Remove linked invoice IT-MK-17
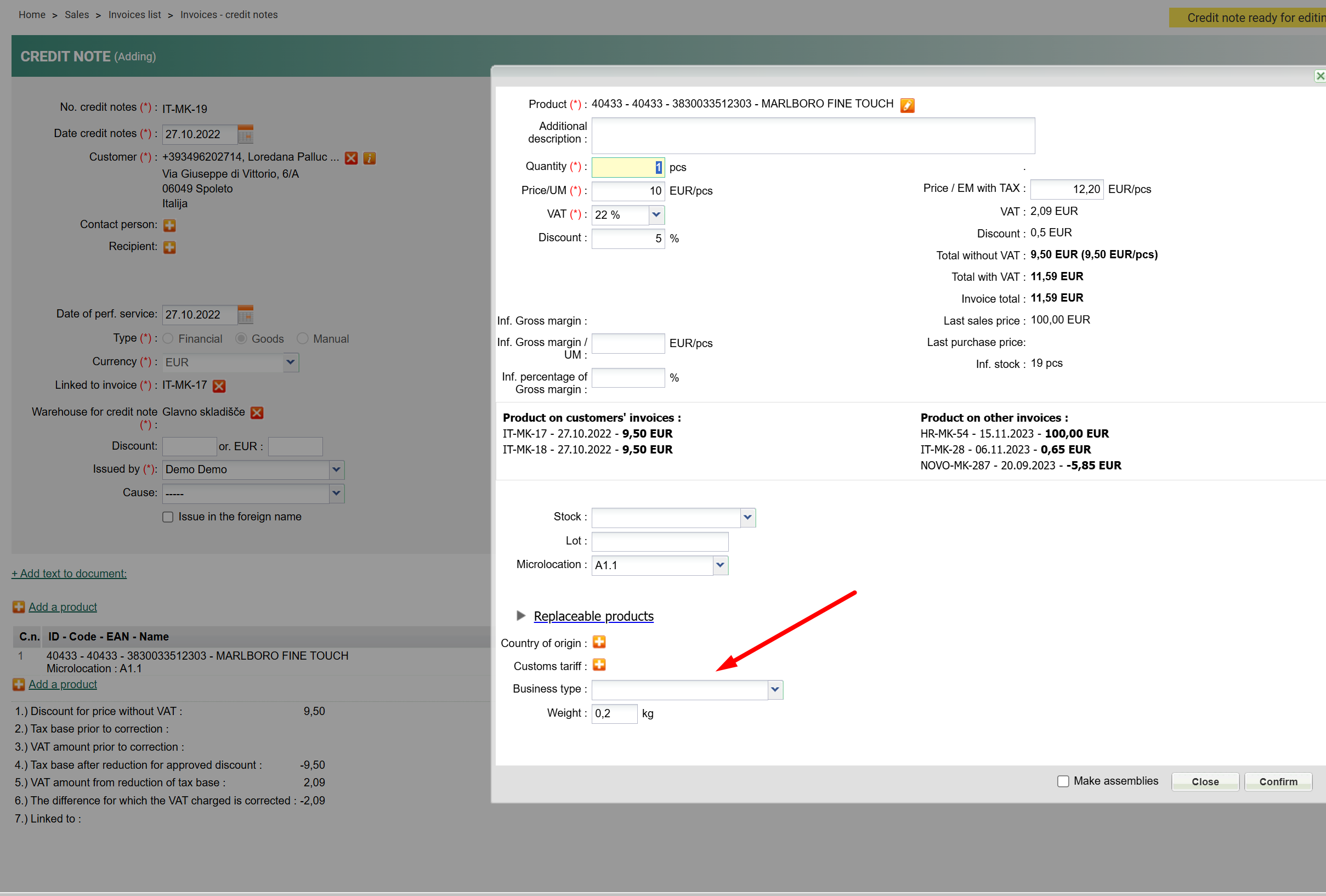The height and width of the screenshot is (896, 1326). tap(219, 387)
